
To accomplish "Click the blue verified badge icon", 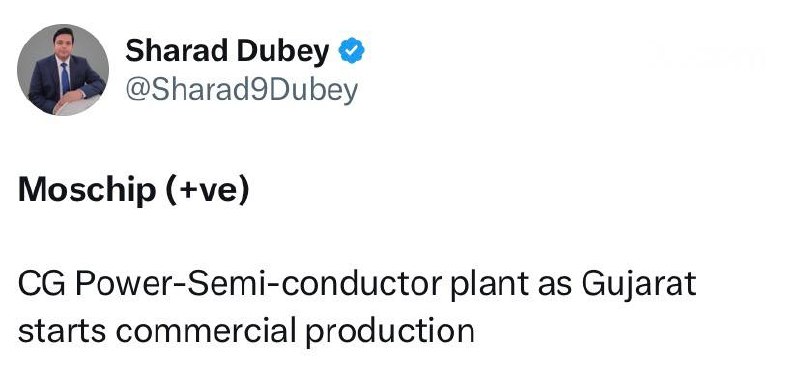I will tap(352, 51).
